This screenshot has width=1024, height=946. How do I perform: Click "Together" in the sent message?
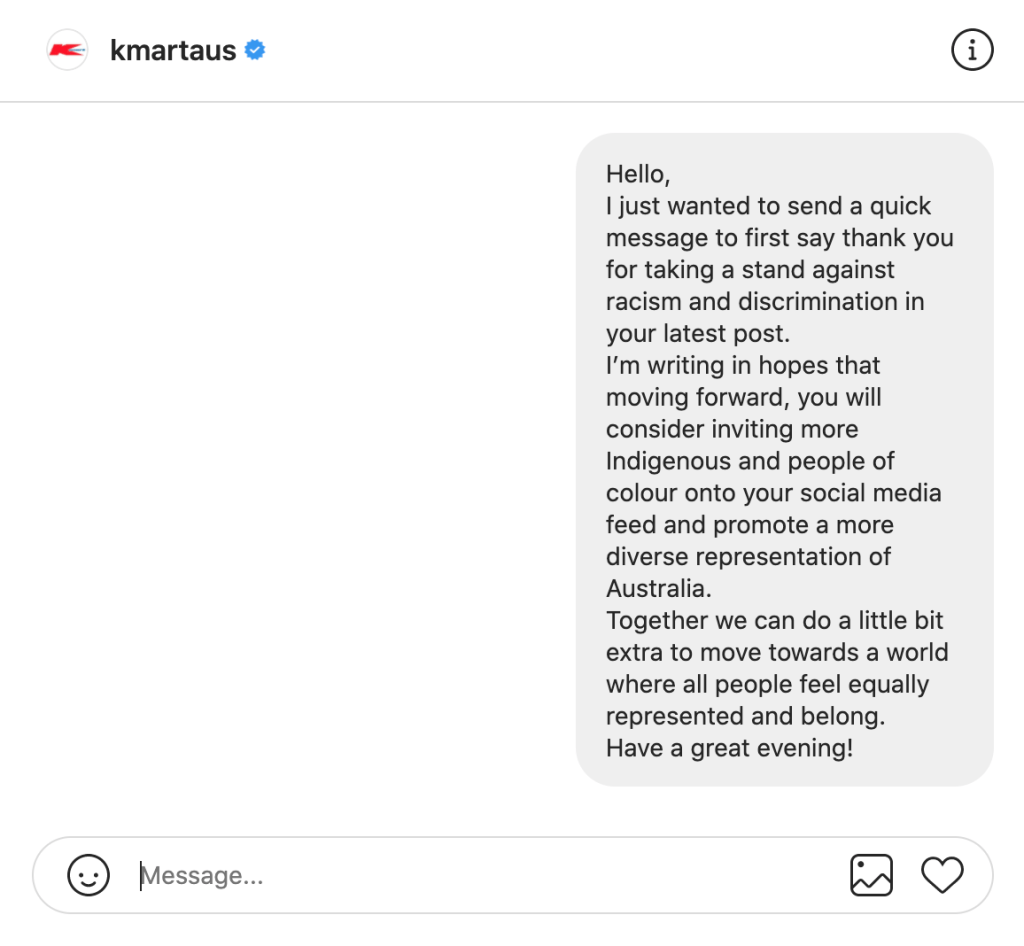(656, 620)
